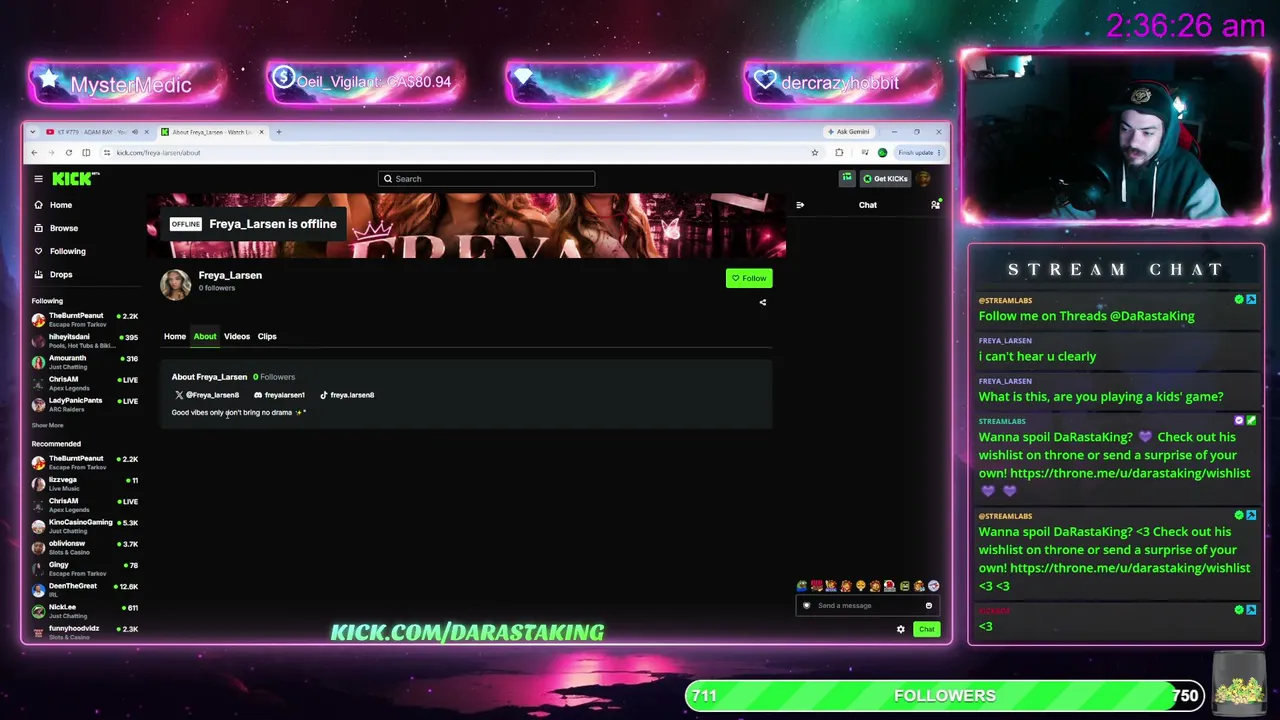Viewport: 1280px width, 720px height.
Task: Open a new browser tab
Action: pyautogui.click(x=279, y=132)
